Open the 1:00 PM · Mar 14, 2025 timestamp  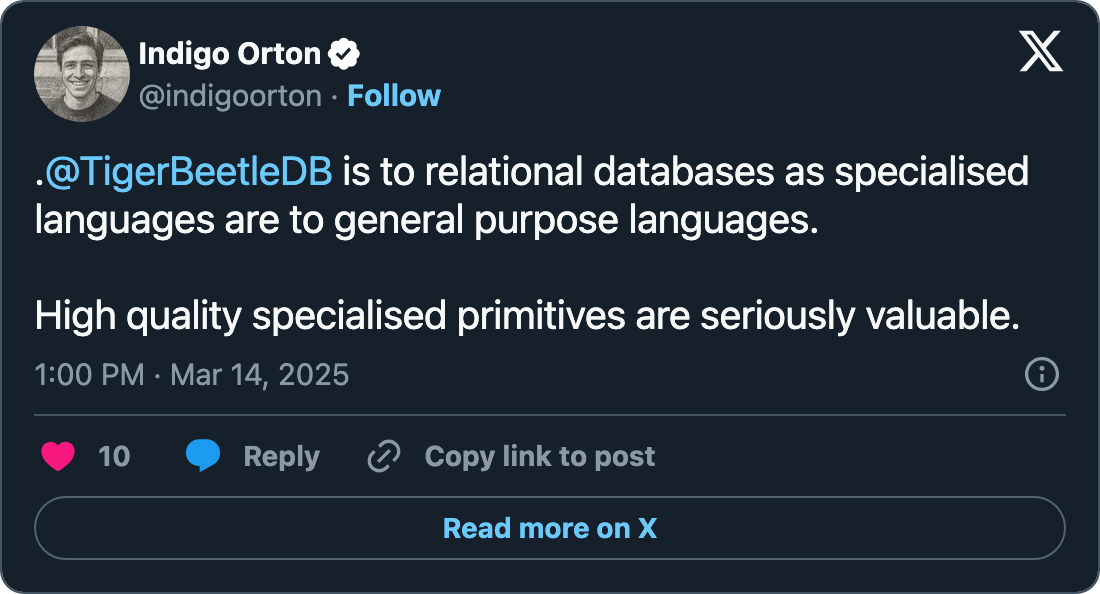(191, 375)
